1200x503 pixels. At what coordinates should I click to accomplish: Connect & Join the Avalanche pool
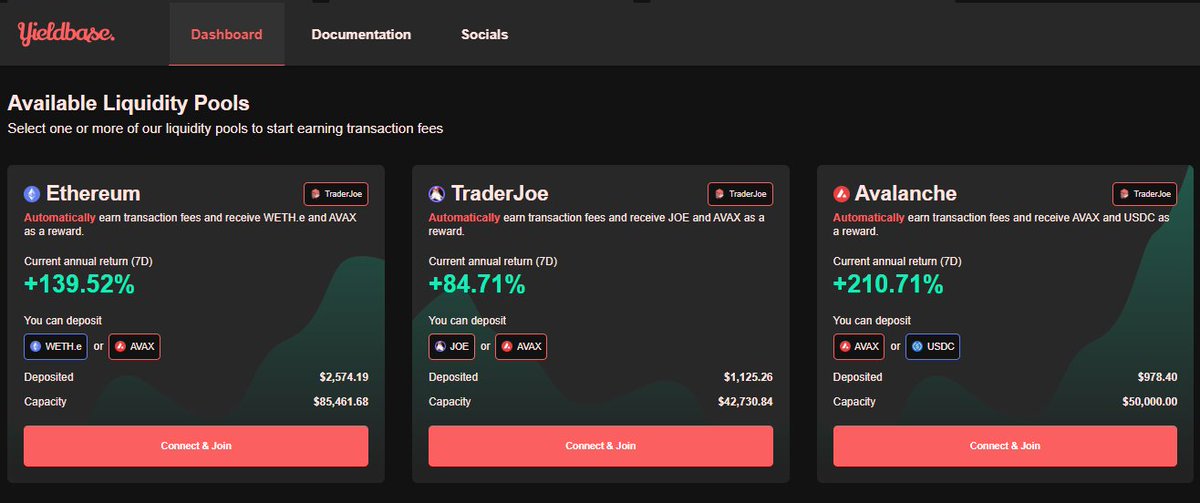tap(1005, 446)
